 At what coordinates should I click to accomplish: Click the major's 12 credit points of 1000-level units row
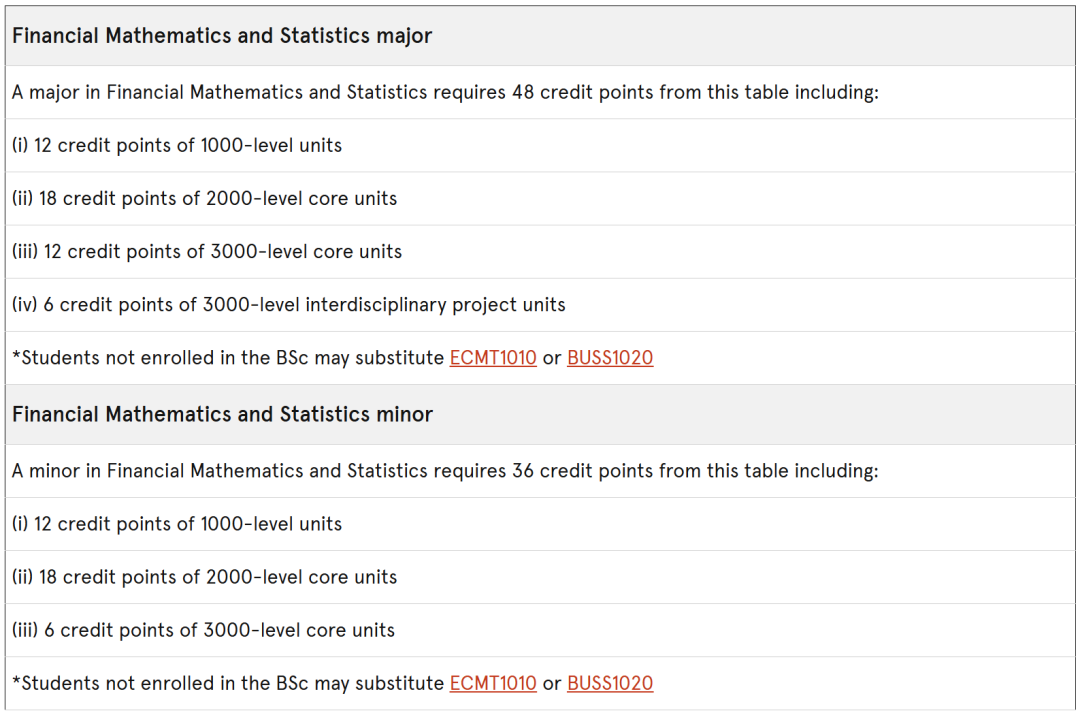(540, 145)
